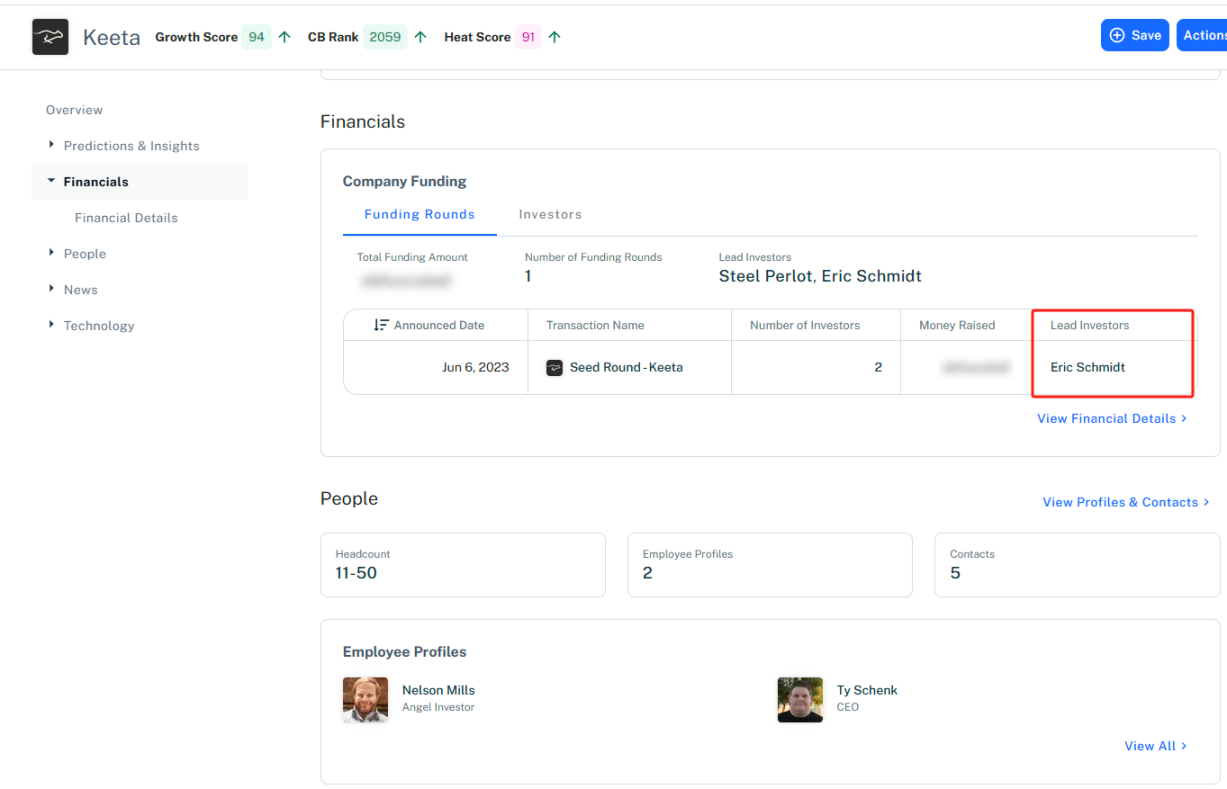Collapse the Financials sidebar section

coord(52,181)
